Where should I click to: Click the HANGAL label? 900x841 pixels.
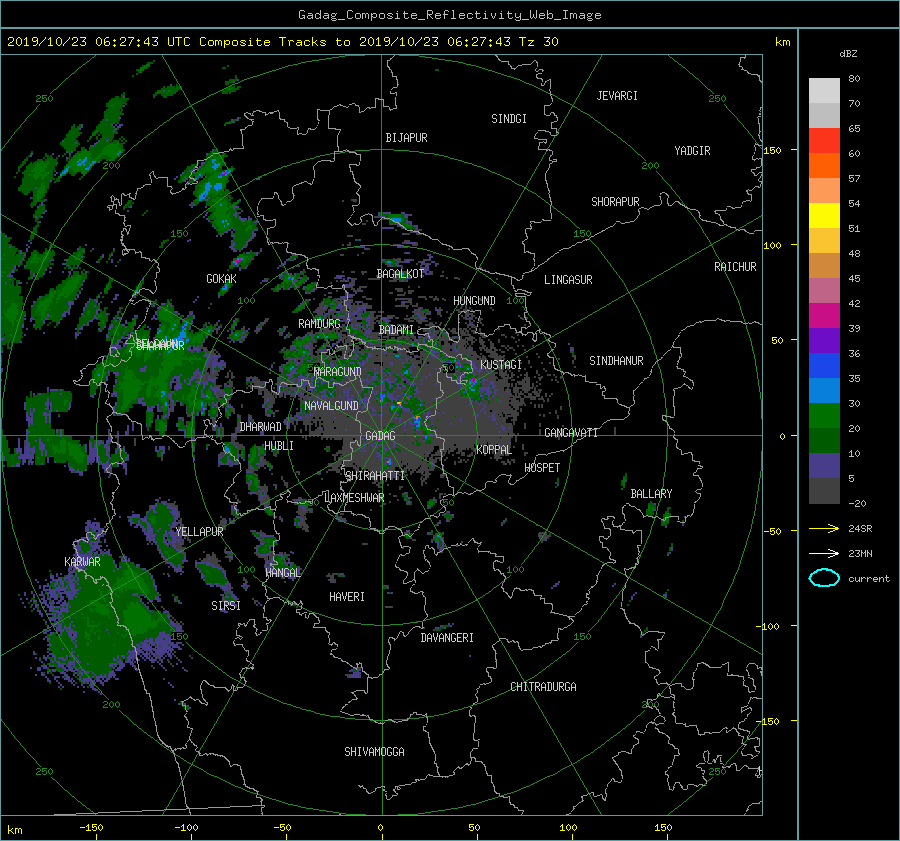(283, 573)
